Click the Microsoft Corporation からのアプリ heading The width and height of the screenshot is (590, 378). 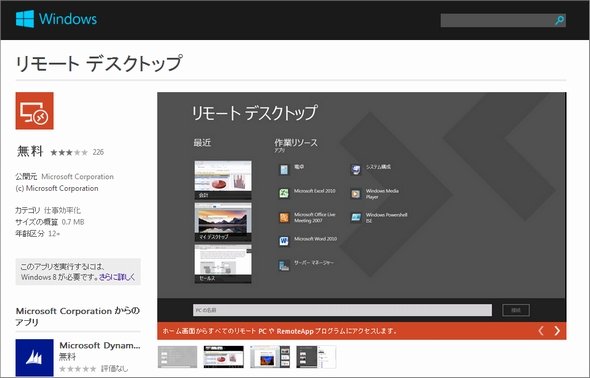click(78, 316)
